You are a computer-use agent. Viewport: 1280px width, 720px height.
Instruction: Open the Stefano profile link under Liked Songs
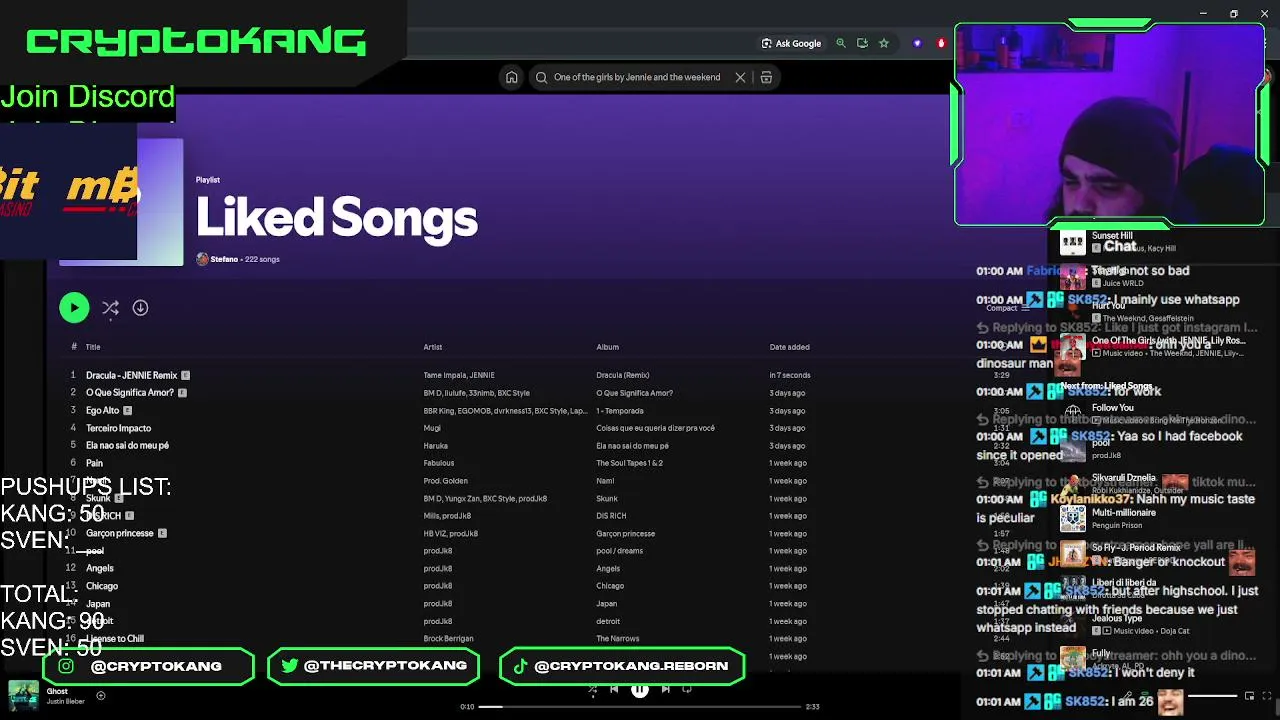[224, 259]
